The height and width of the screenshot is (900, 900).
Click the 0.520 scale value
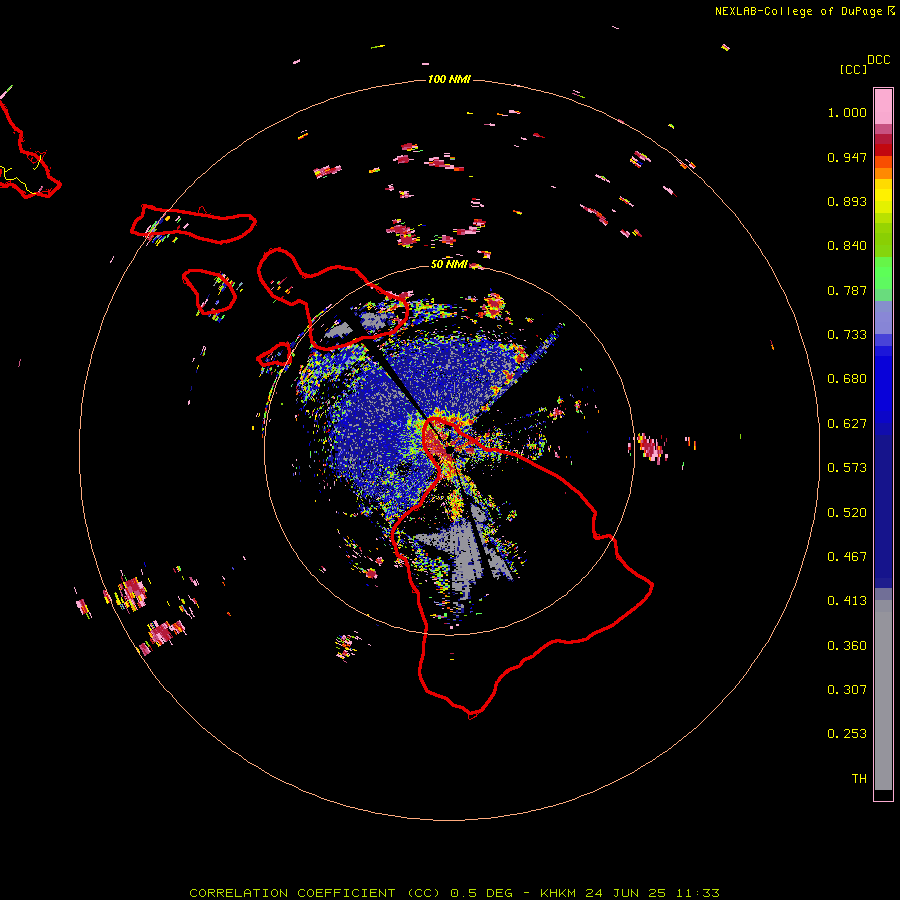point(847,513)
